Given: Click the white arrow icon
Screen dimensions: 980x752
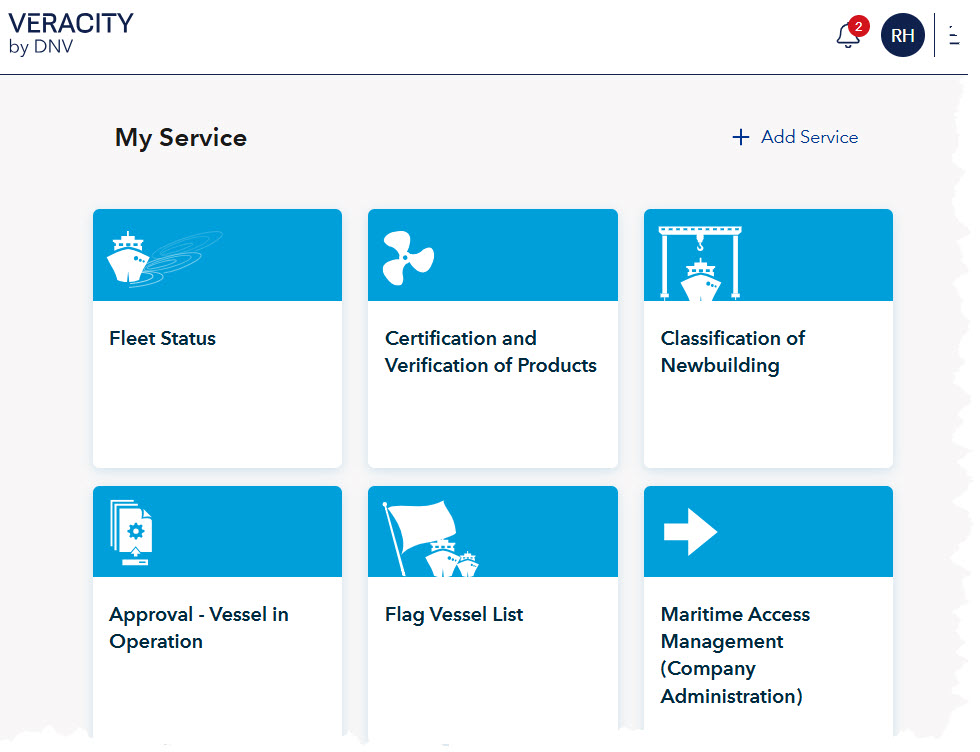Looking at the screenshot, I should pyautogui.click(x=690, y=532).
